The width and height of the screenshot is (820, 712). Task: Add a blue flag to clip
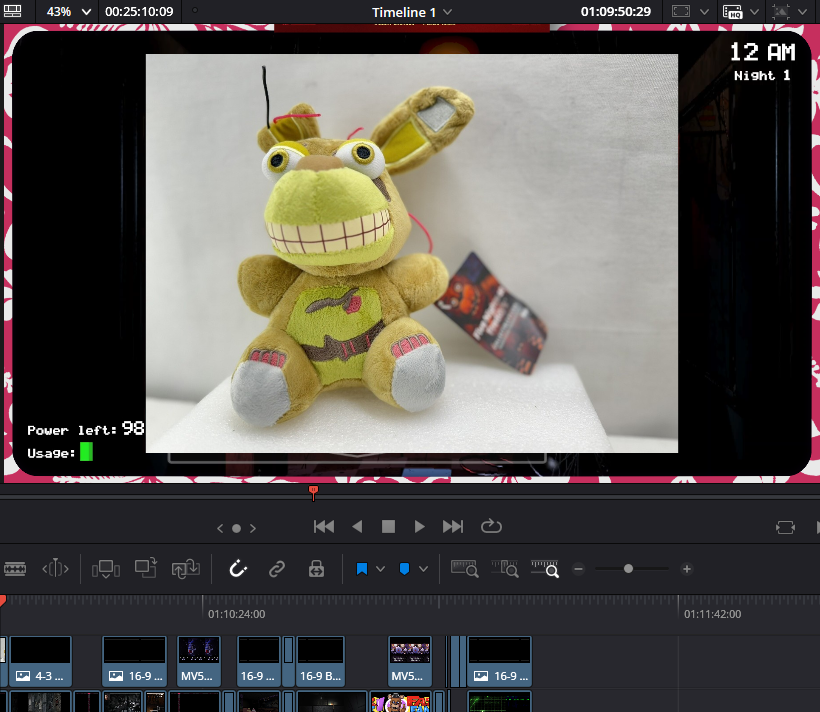click(x=361, y=569)
